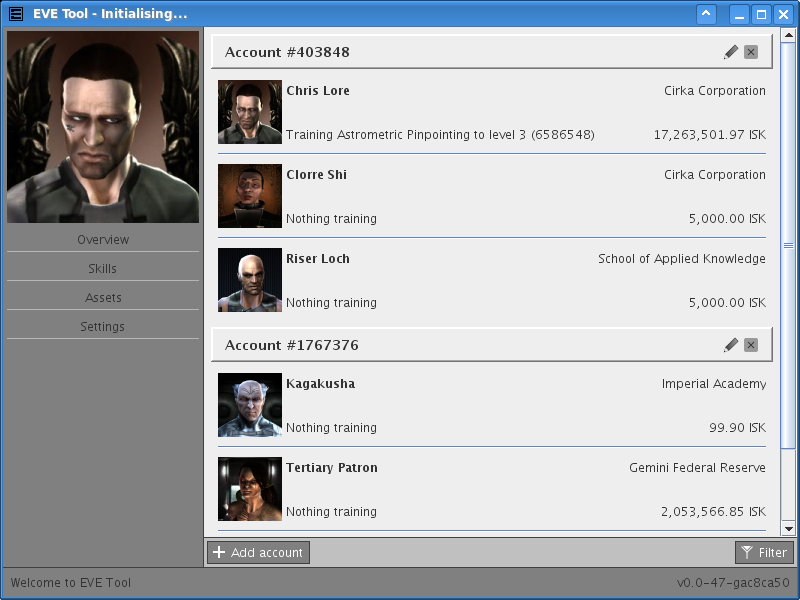Select Kagakusha's character portrait
Viewport: 800px width, 600px height.
click(250, 405)
